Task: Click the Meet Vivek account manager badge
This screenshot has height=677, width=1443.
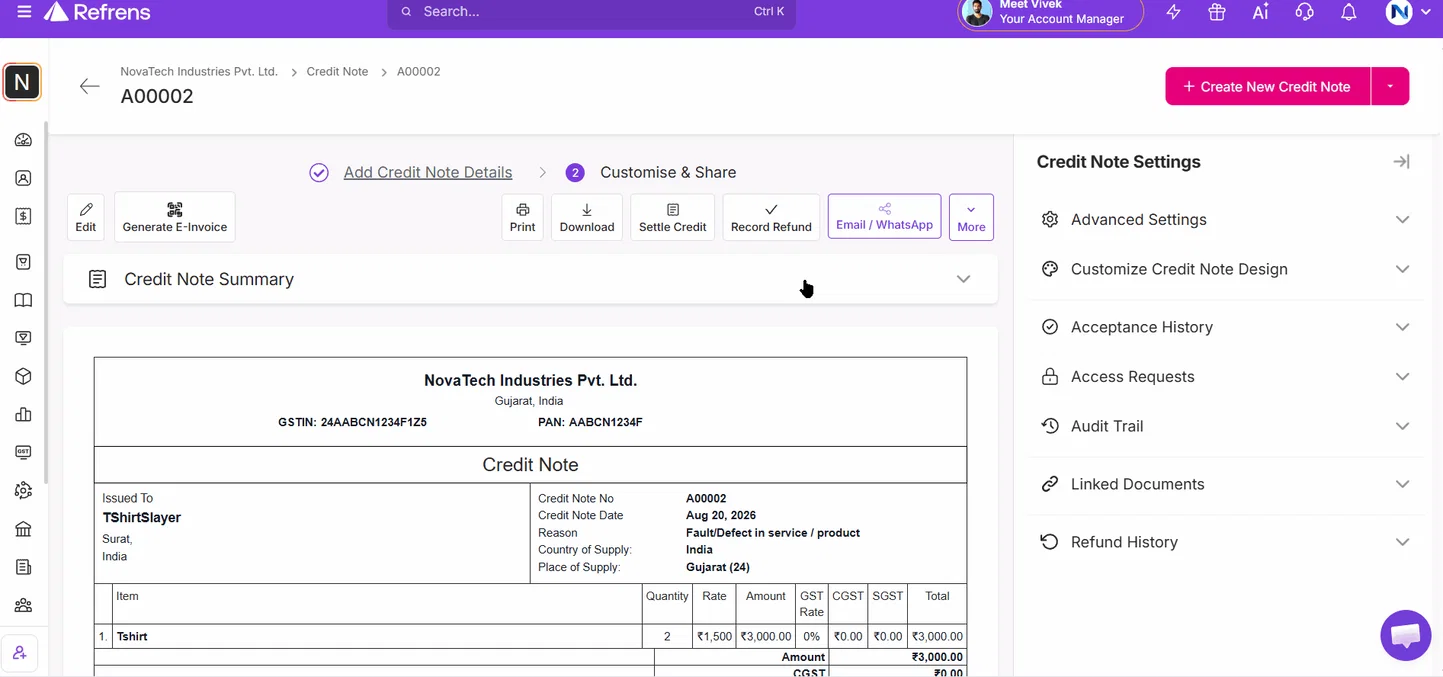Action: [x=1050, y=12]
